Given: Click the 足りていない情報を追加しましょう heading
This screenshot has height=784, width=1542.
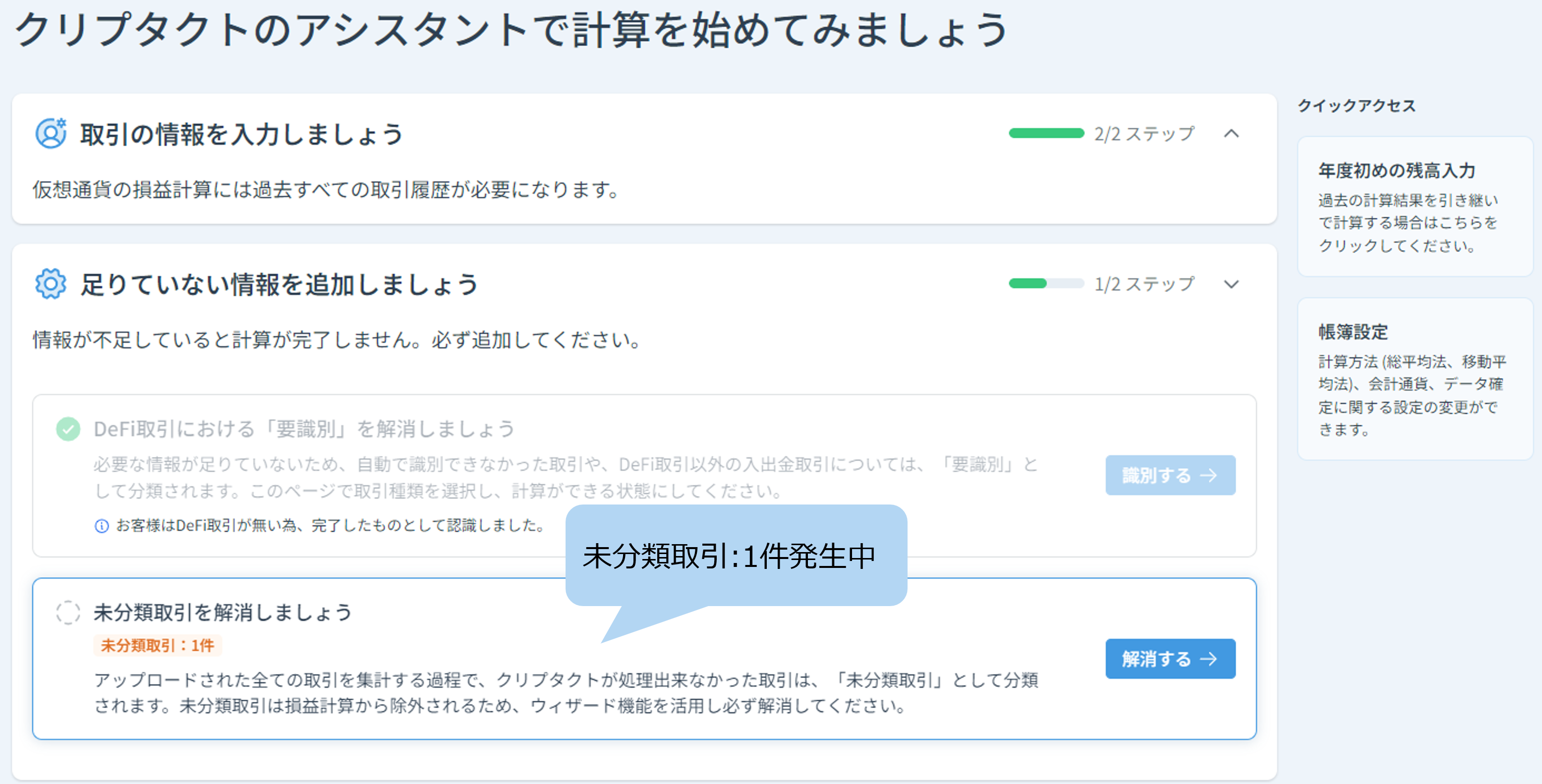Looking at the screenshot, I should (280, 284).
